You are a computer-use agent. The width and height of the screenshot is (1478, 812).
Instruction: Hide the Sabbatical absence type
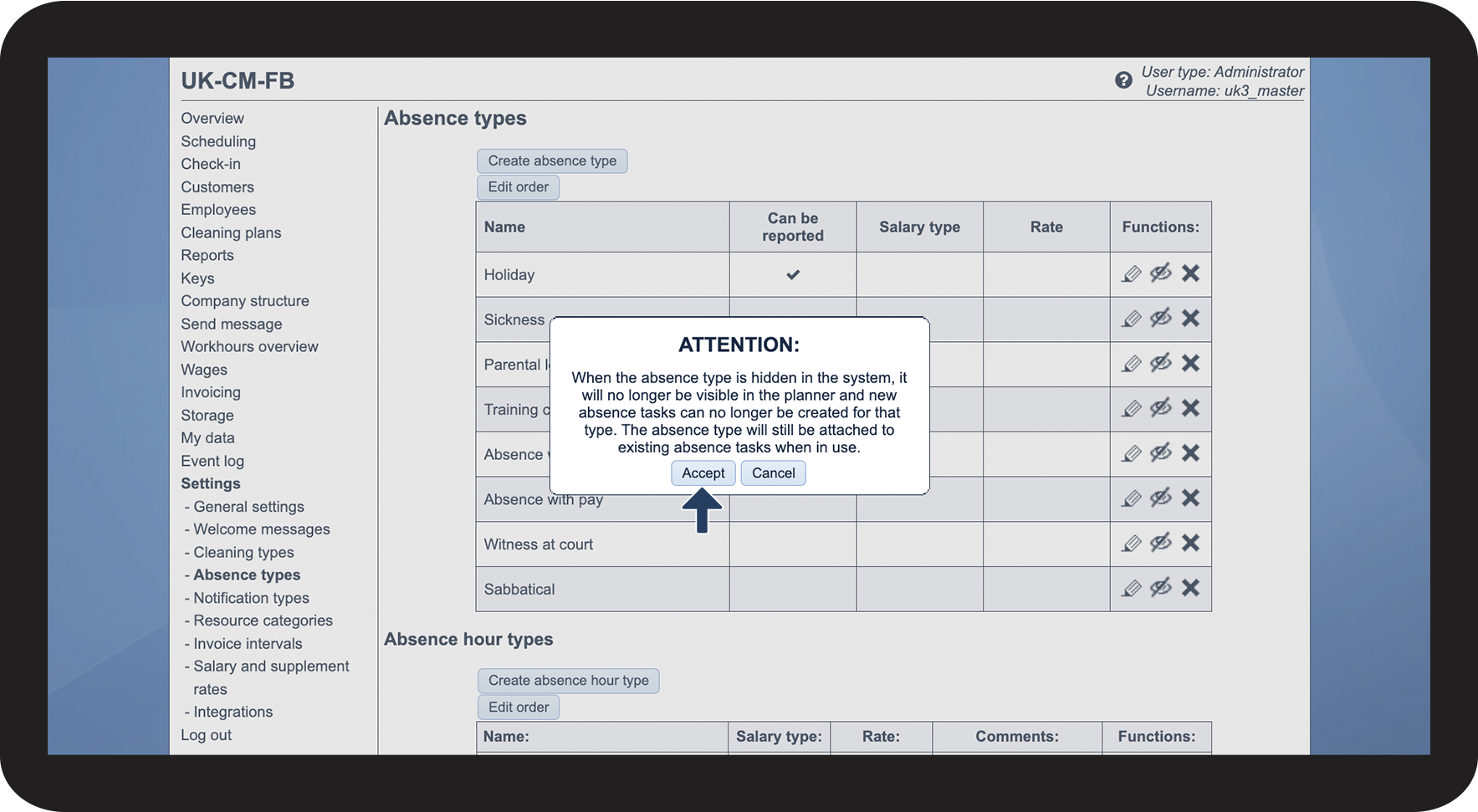coord(1161,589)
